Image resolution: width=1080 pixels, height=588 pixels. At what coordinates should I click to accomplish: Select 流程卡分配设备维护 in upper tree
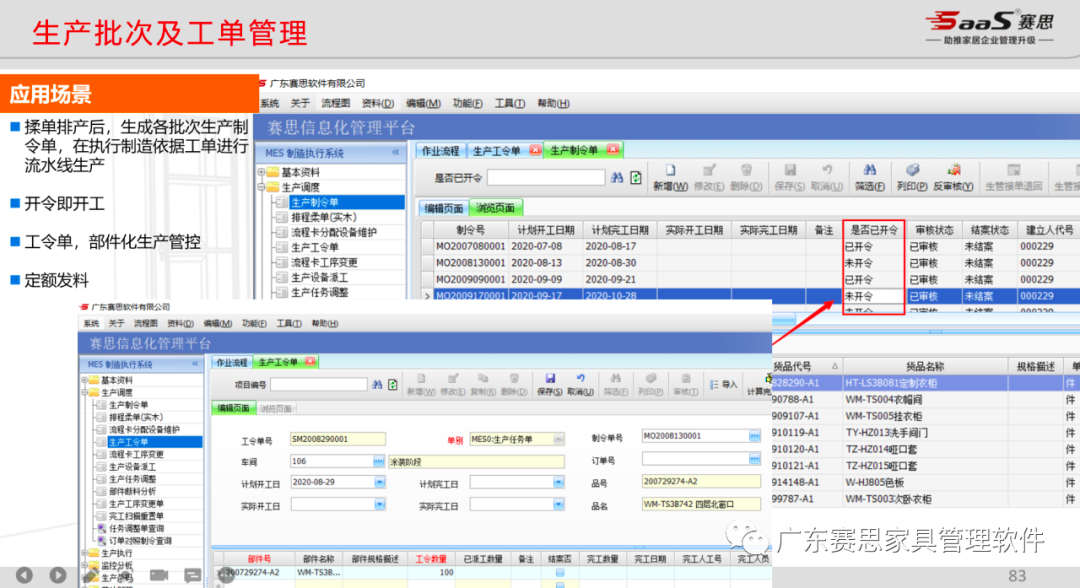click(333, 233)
